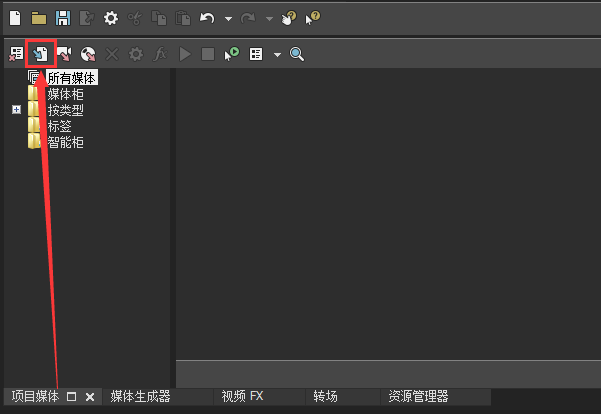Click the What's This help cursor icon
This screenshot has height=414, width=601.
point(313,18)
